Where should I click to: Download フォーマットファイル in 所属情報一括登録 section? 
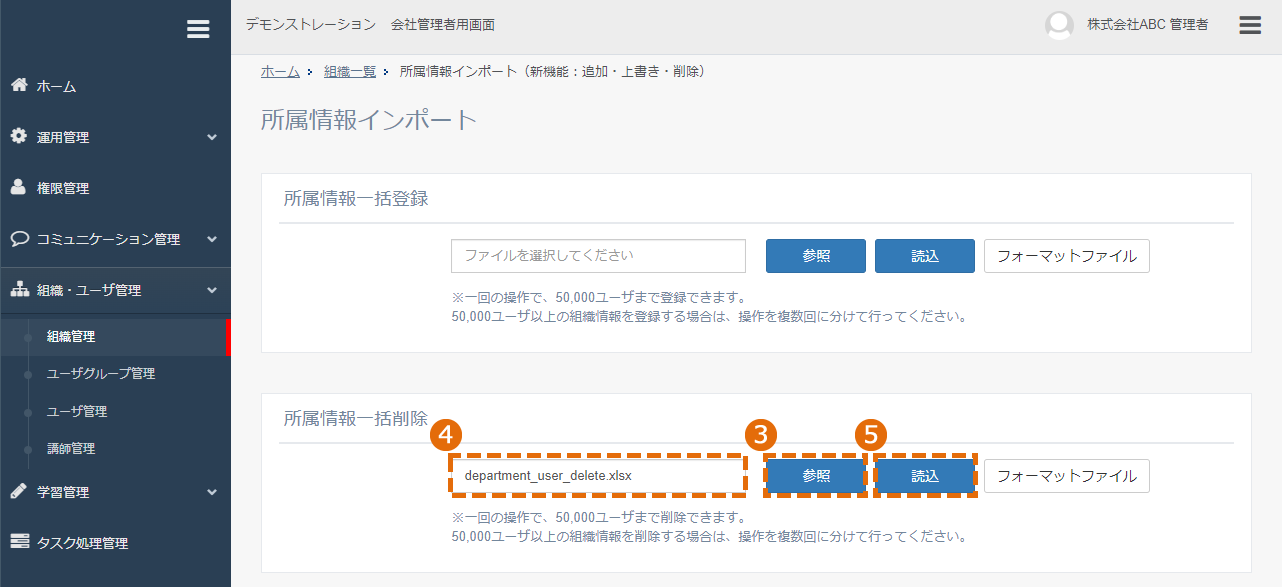(x=1067, y=256)
